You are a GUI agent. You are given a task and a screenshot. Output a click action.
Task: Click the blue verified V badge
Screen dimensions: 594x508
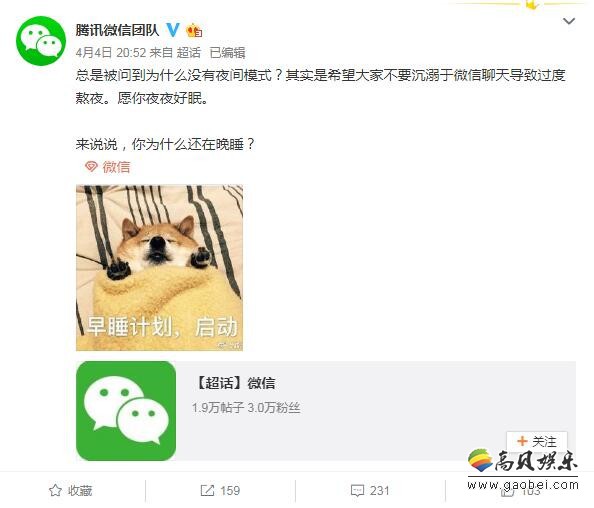(x=173, y=30)
